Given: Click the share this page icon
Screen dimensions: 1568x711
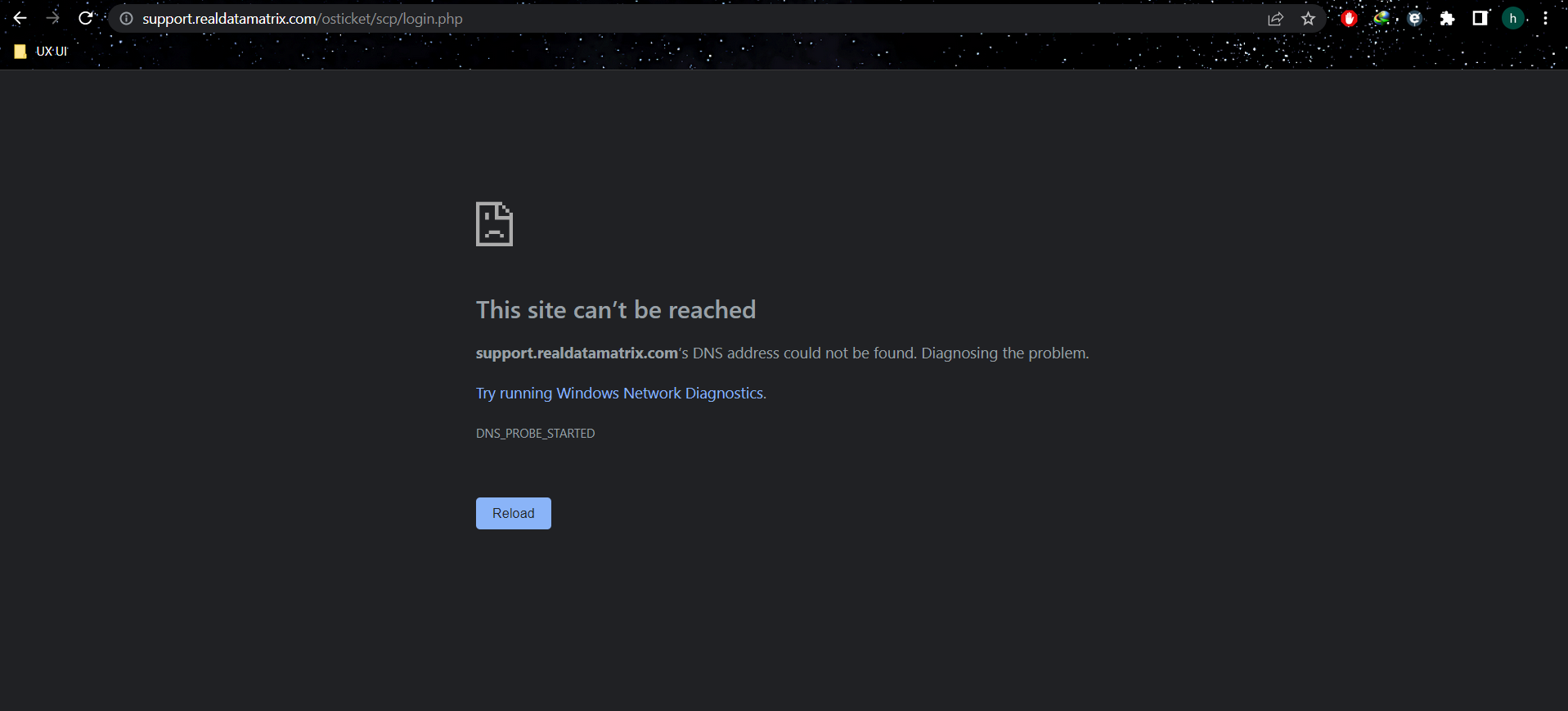Looking at the screenshot, I should pos(1275,19).
